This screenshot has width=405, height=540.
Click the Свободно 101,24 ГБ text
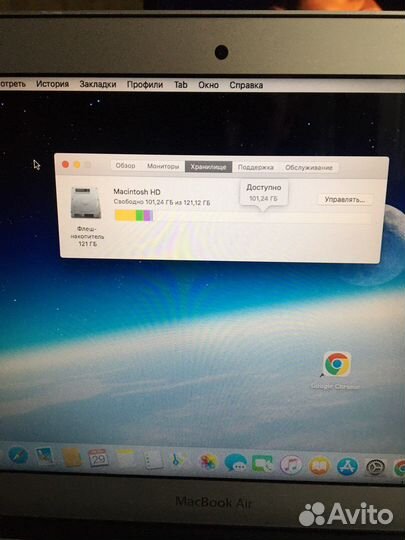(162, 202)
